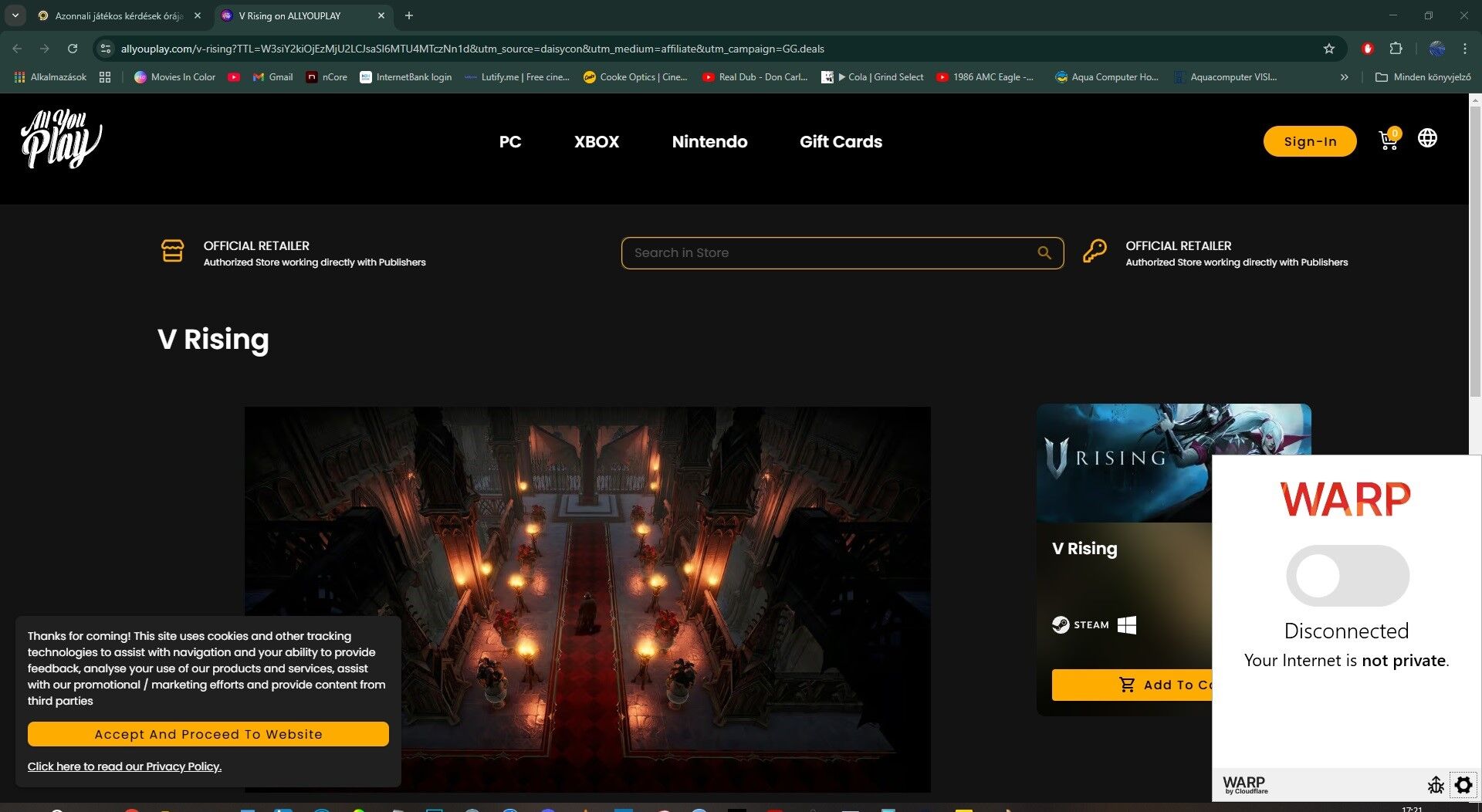Open the nCore bookmark
The image size is (1482, 812).
tap(327, 77)
